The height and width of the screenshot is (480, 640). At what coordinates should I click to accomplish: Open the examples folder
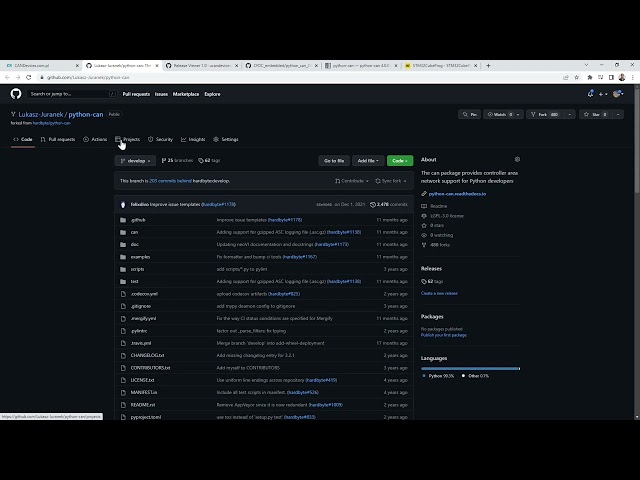140,257
